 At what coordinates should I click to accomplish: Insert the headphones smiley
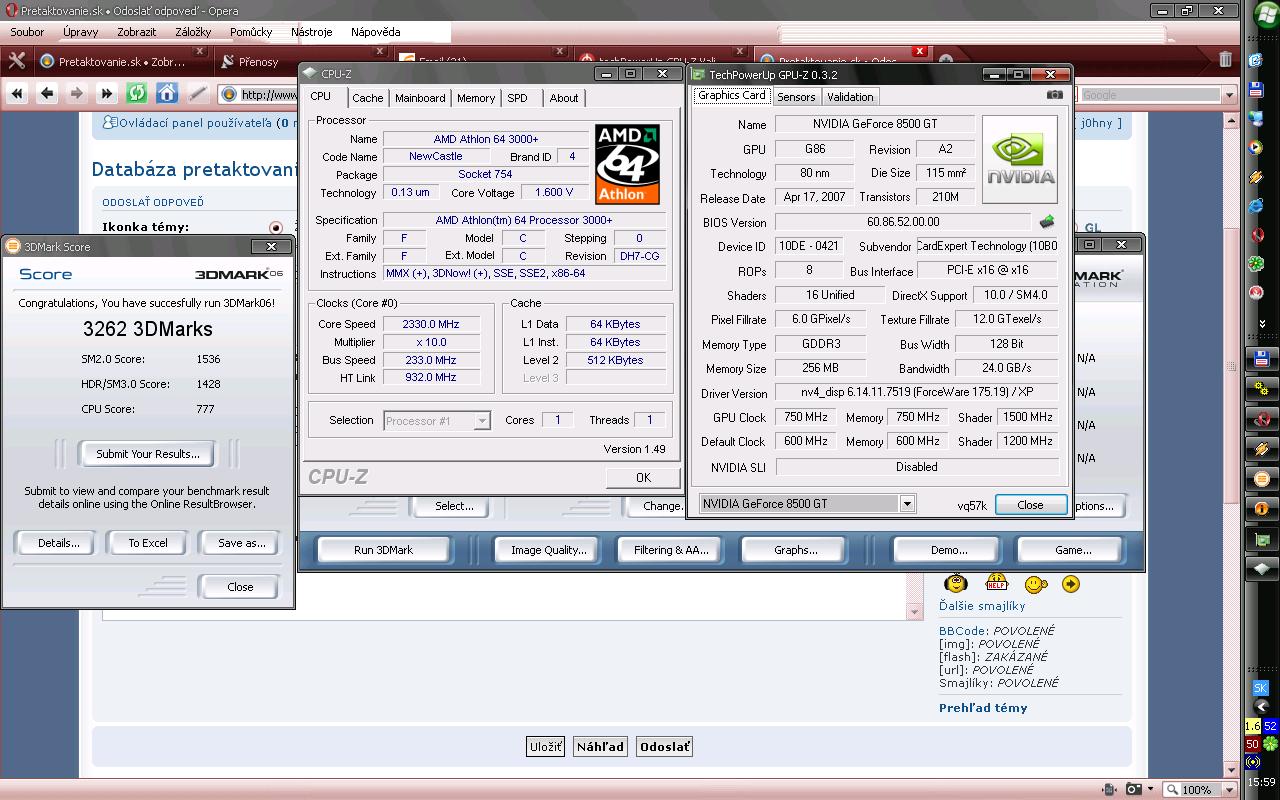point(956,583)
